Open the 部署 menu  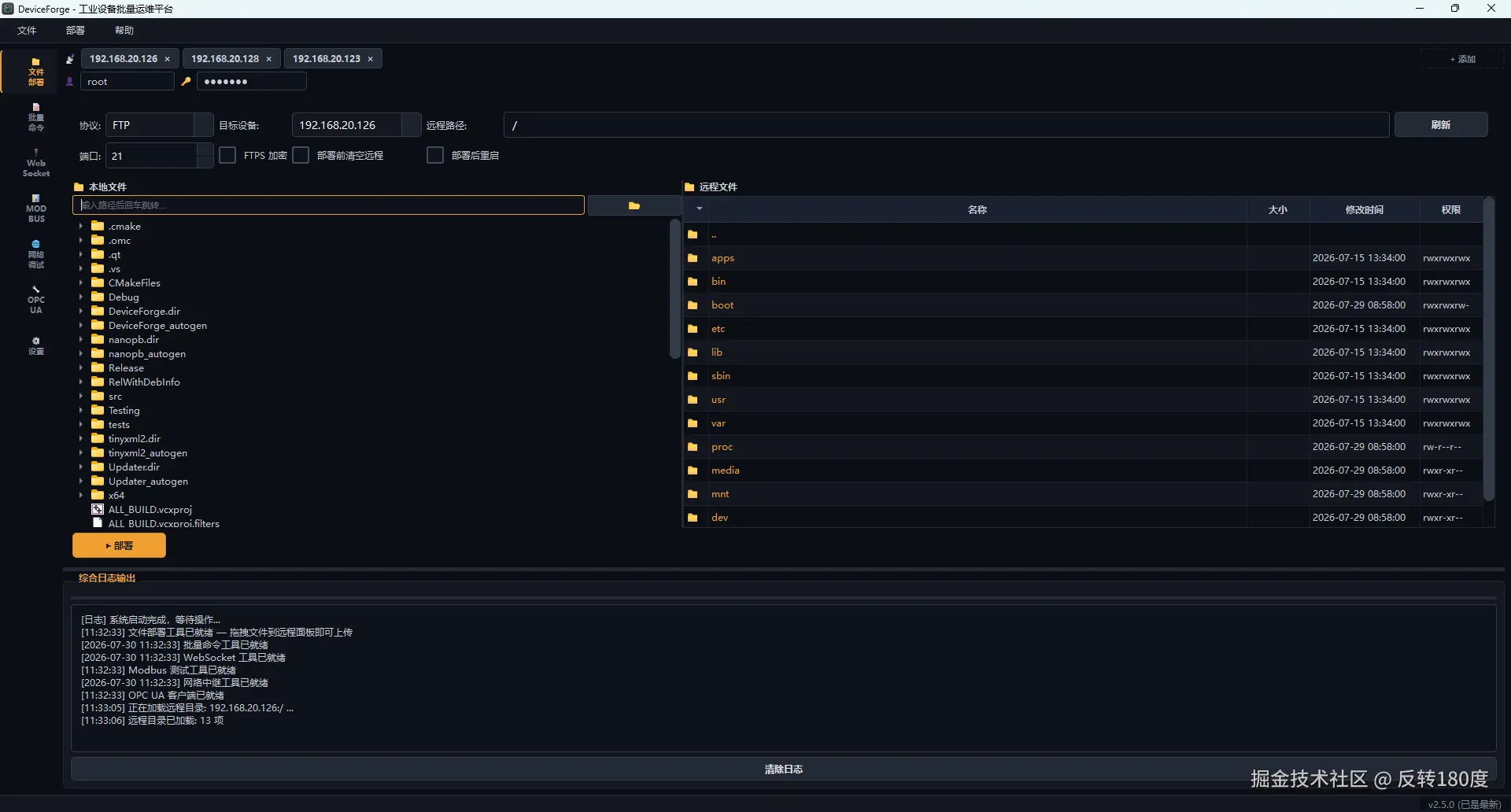tap(76, 30)
